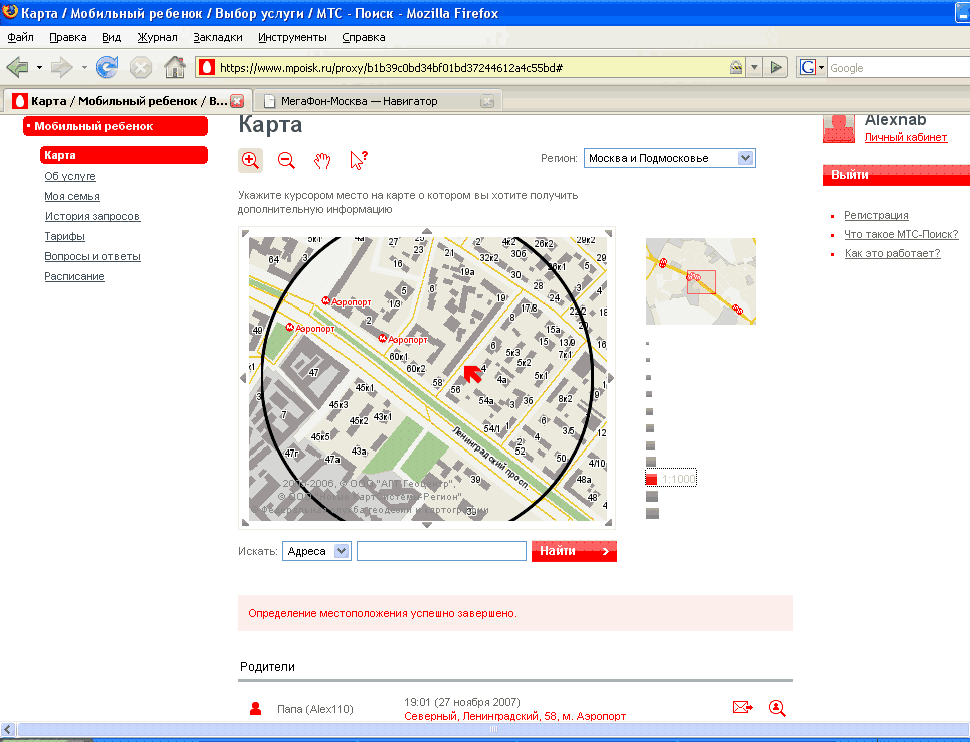Open the Закладки menu

pos(218,37)
